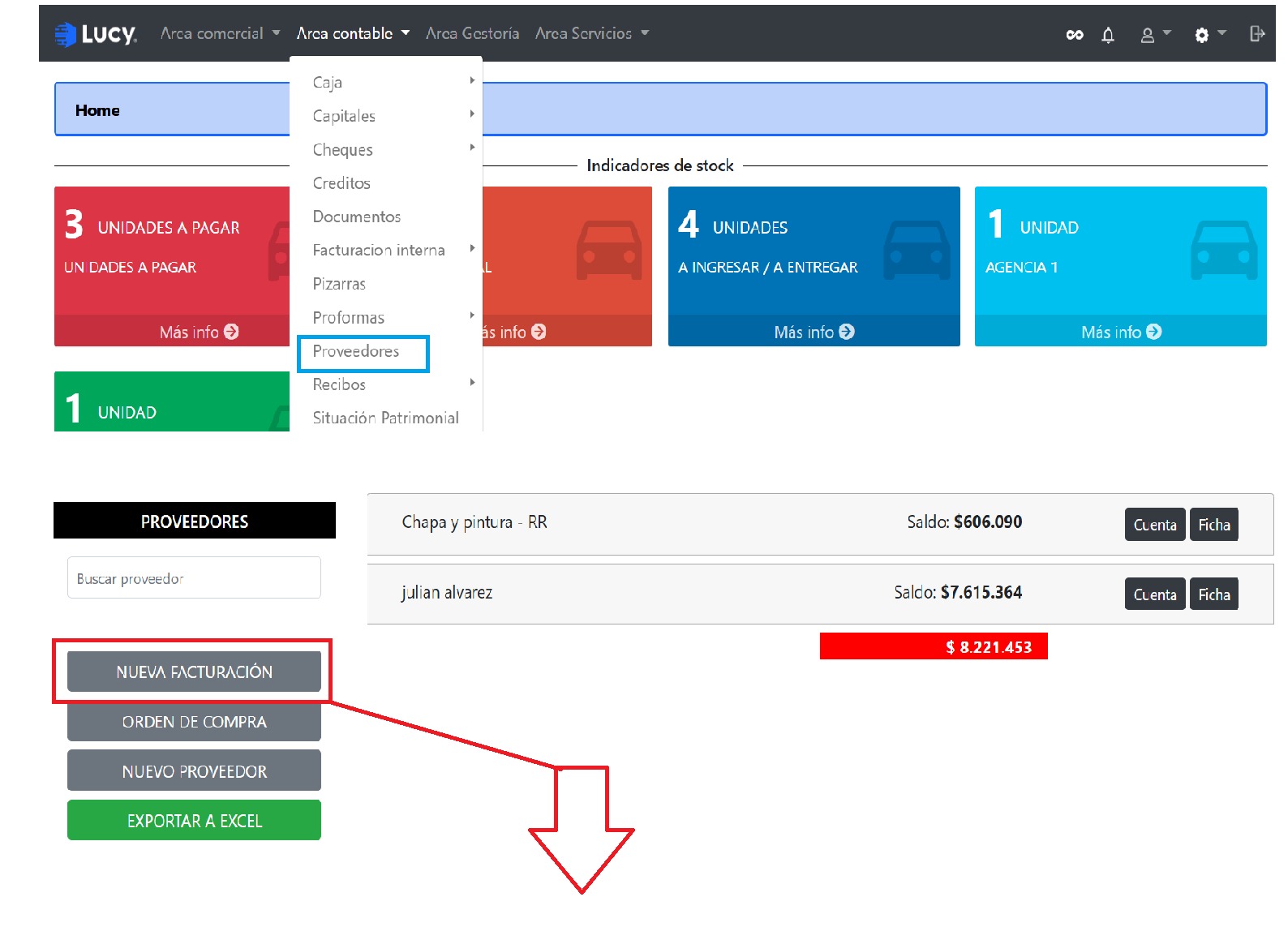Click the Indicadores de stock heading

660,165
